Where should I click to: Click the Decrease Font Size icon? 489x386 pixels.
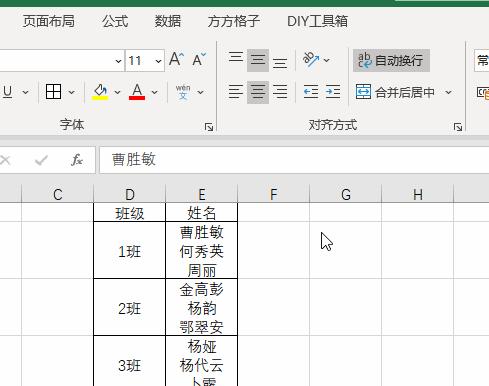[199, 60]
